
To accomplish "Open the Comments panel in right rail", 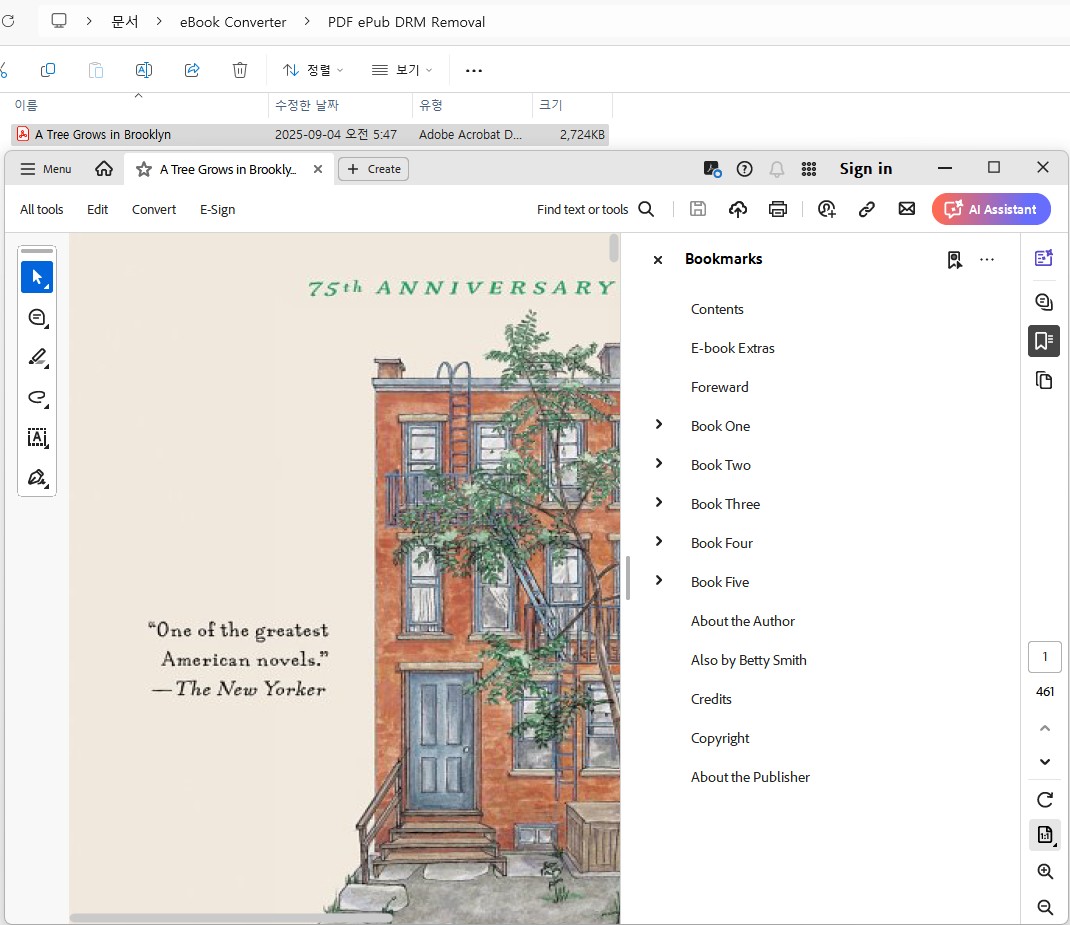I will (1044, 301).
